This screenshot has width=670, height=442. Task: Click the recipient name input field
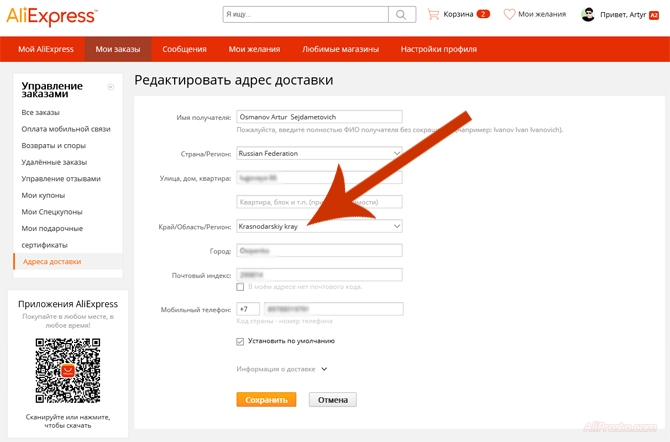tap(318, 117)
